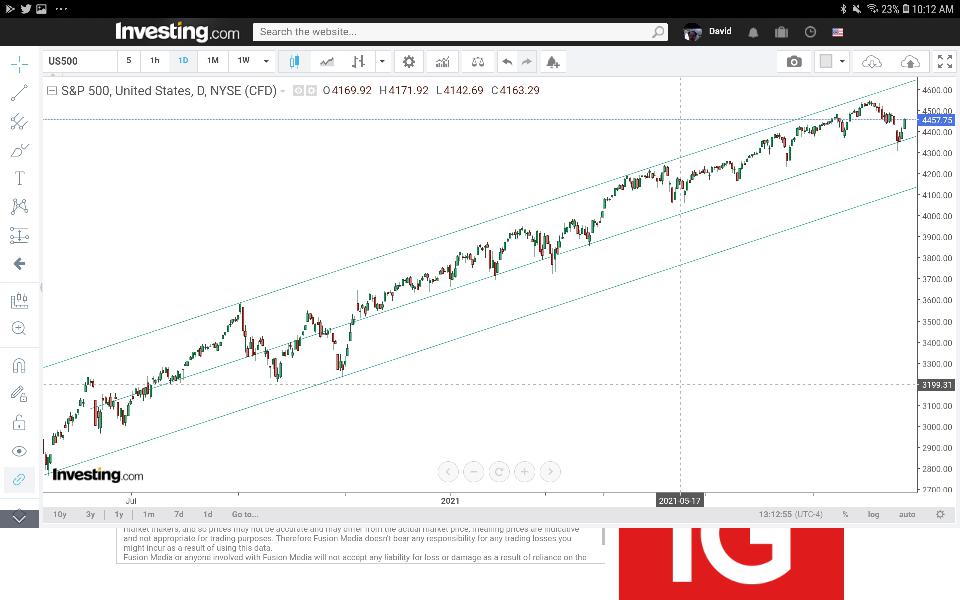The width and height of the screenshot is (960, 600).
Task: Open chart style dropdown arrow
Action: pyautogui.click(x=382, y=61)
